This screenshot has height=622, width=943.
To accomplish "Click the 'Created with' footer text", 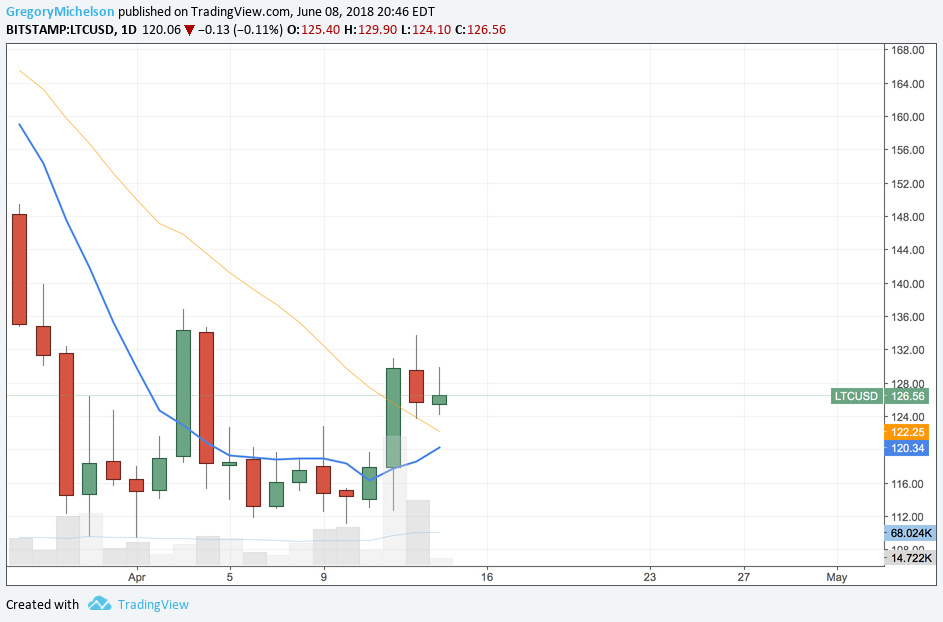I will (42, 605).
